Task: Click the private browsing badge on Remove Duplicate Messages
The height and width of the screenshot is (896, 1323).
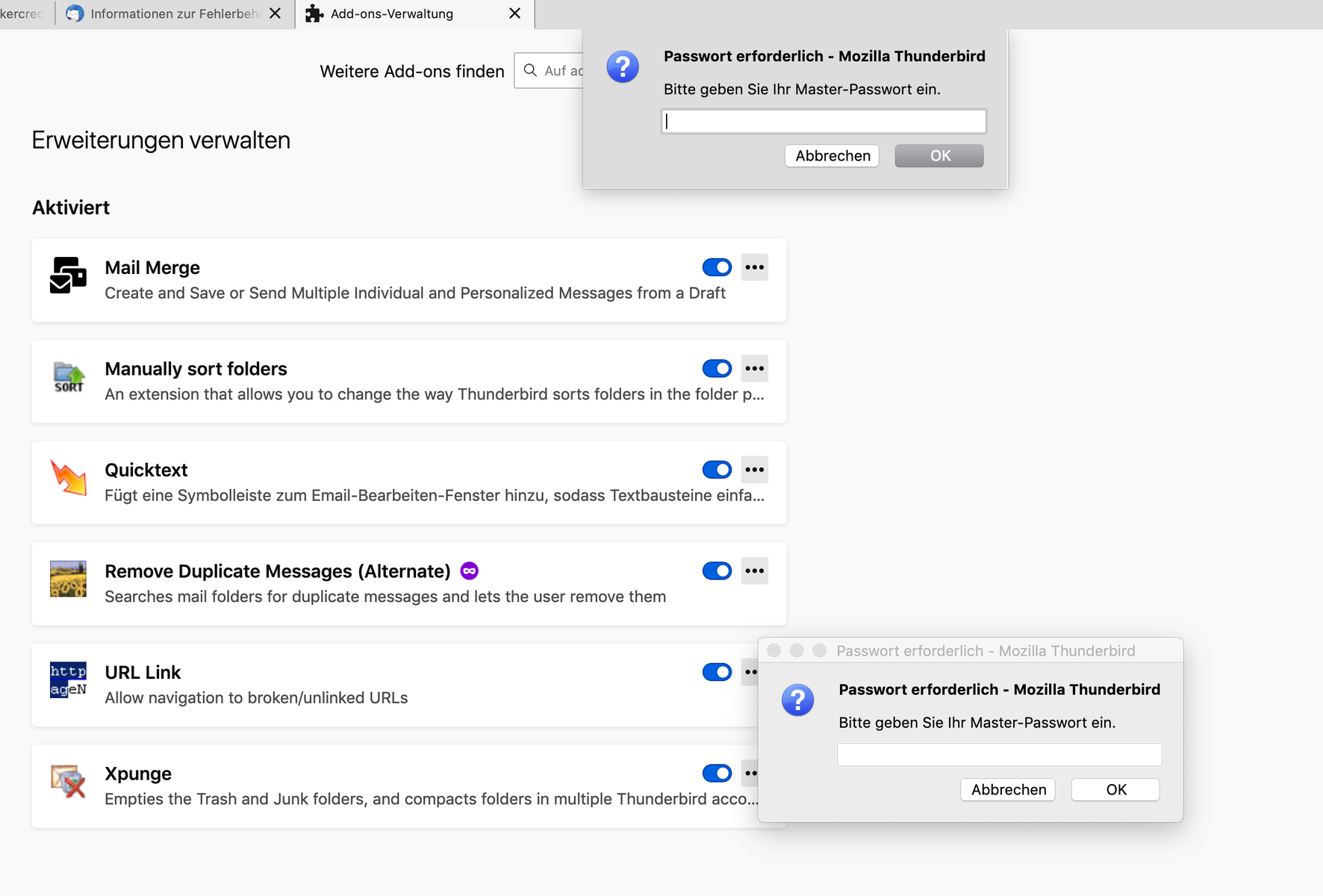Action: pos(470,571)
